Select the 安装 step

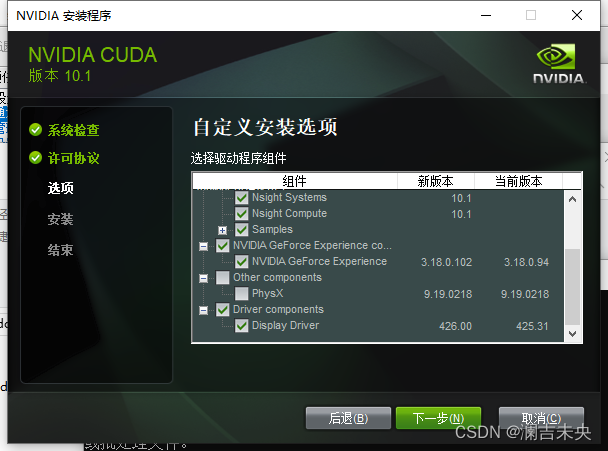60,219
